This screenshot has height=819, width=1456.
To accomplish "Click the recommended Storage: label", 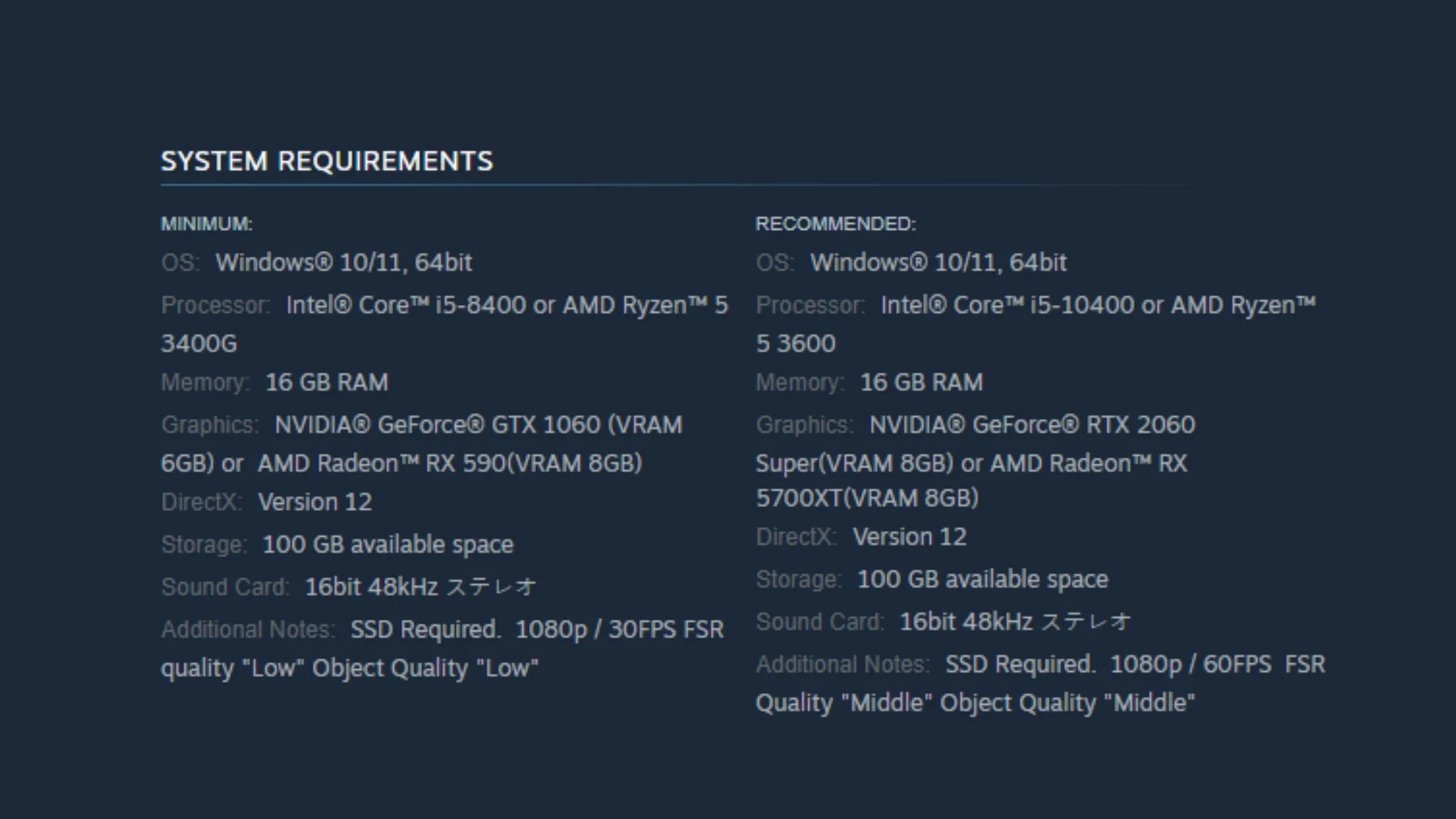I will 798,580.
